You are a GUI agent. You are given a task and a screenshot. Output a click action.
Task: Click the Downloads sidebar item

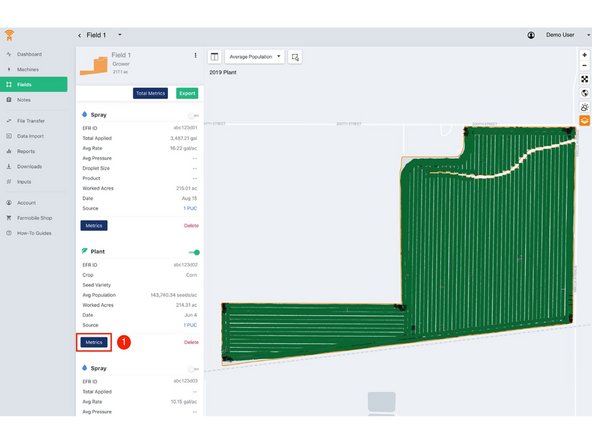coord(29,166)
